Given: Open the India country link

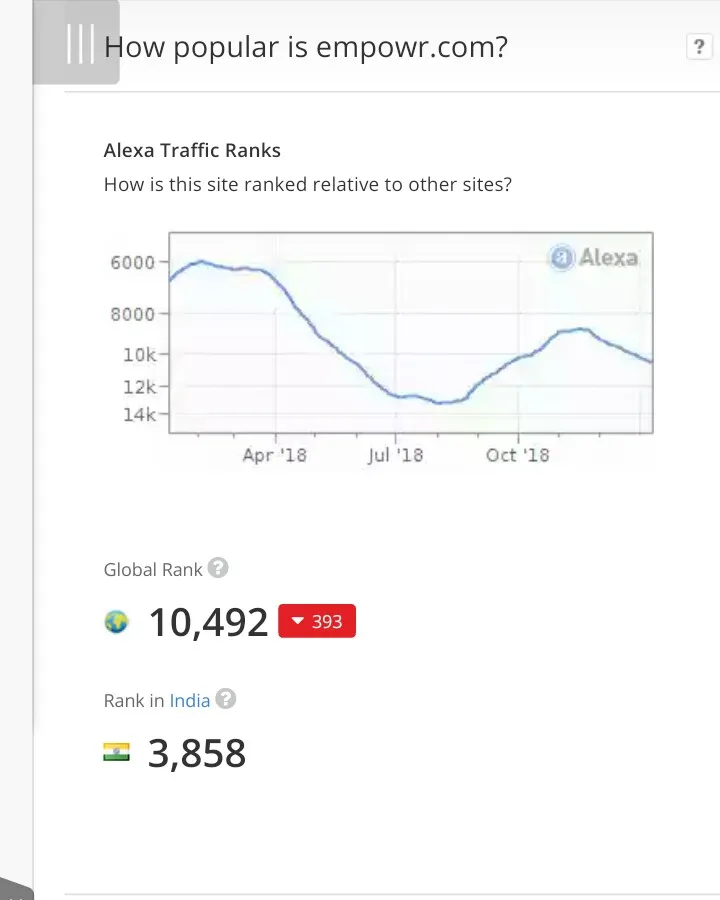Looking at the screenshot, I should pyautogui.click(x=189, y=701).
